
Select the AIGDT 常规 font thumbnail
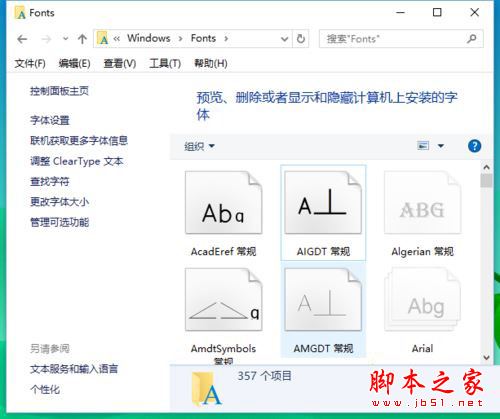(323, 202)
